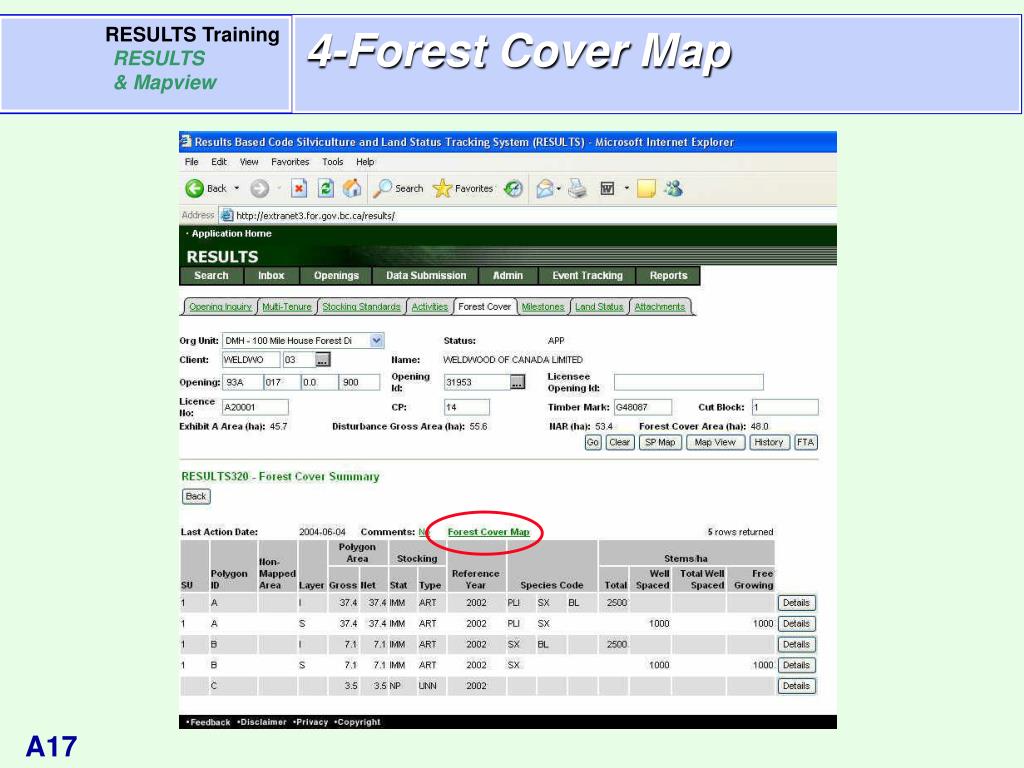Switch to the Land Status tab
This screenshot has height=768, width=1024.
point(599,307)
